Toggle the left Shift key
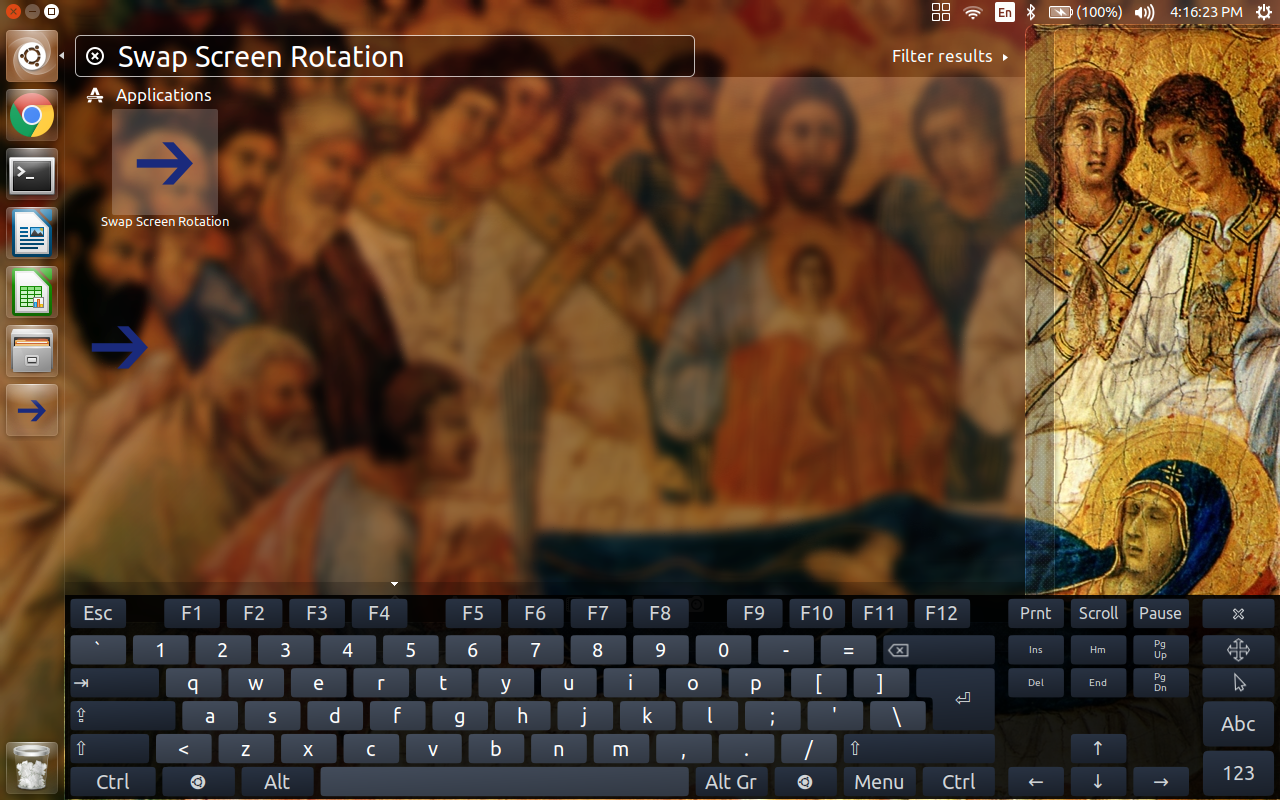The width and height of the screenshot is (1280, 800). pyautogui.click(x=109, y=748)
